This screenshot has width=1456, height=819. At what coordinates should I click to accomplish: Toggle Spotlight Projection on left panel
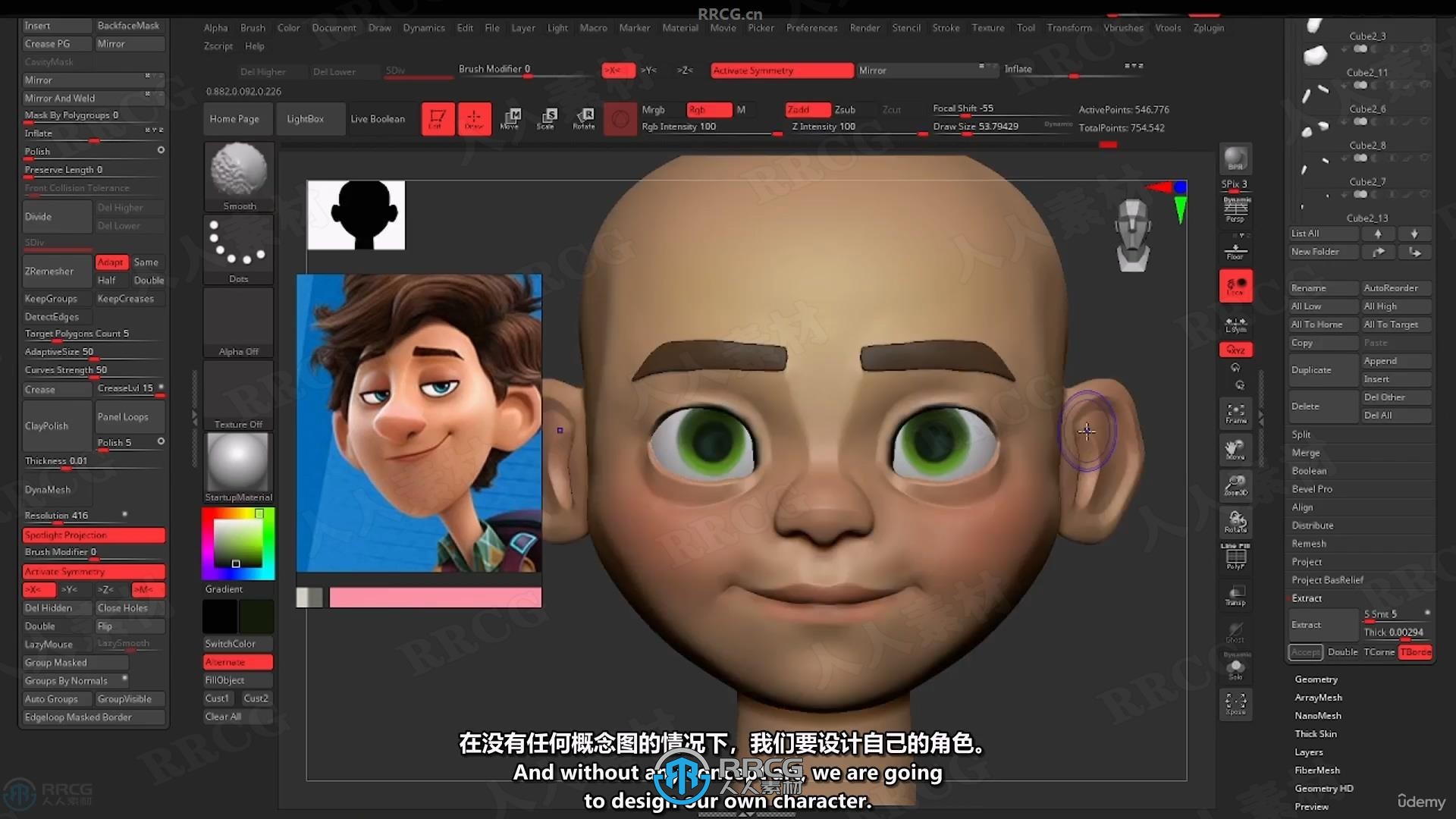point(94,535)
